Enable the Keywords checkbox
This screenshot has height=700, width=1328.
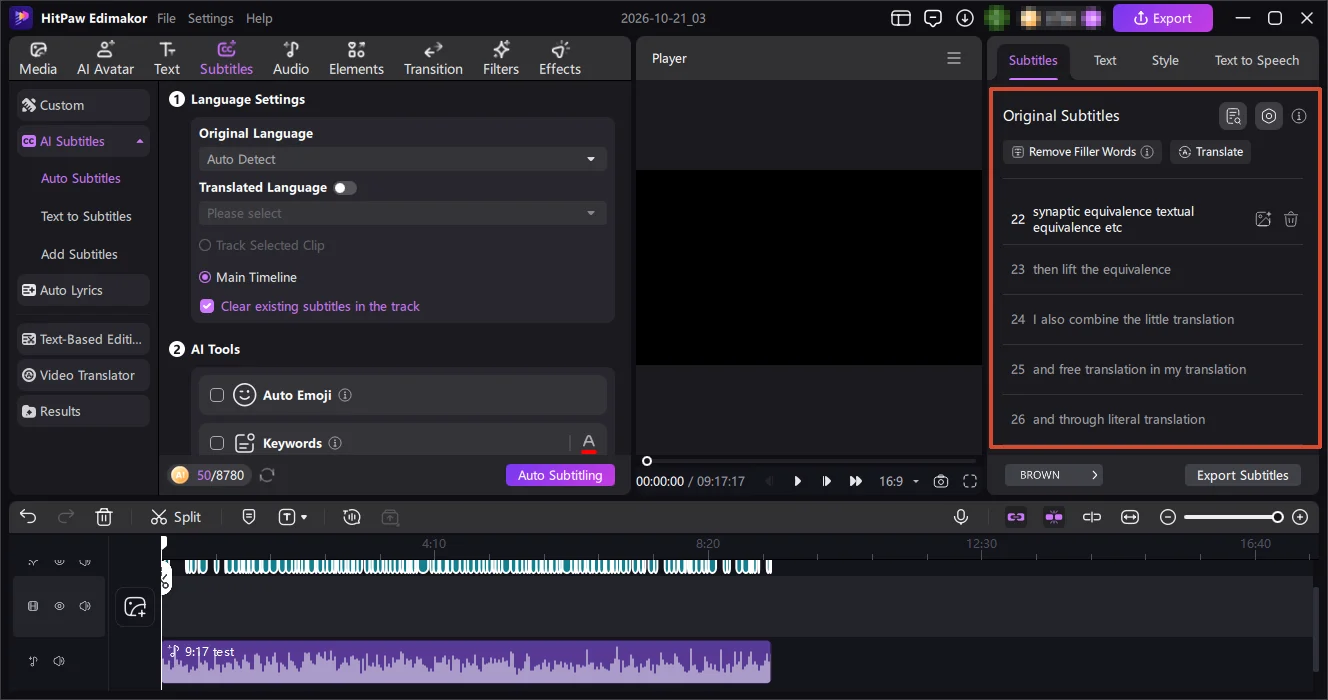coord(217,443)
